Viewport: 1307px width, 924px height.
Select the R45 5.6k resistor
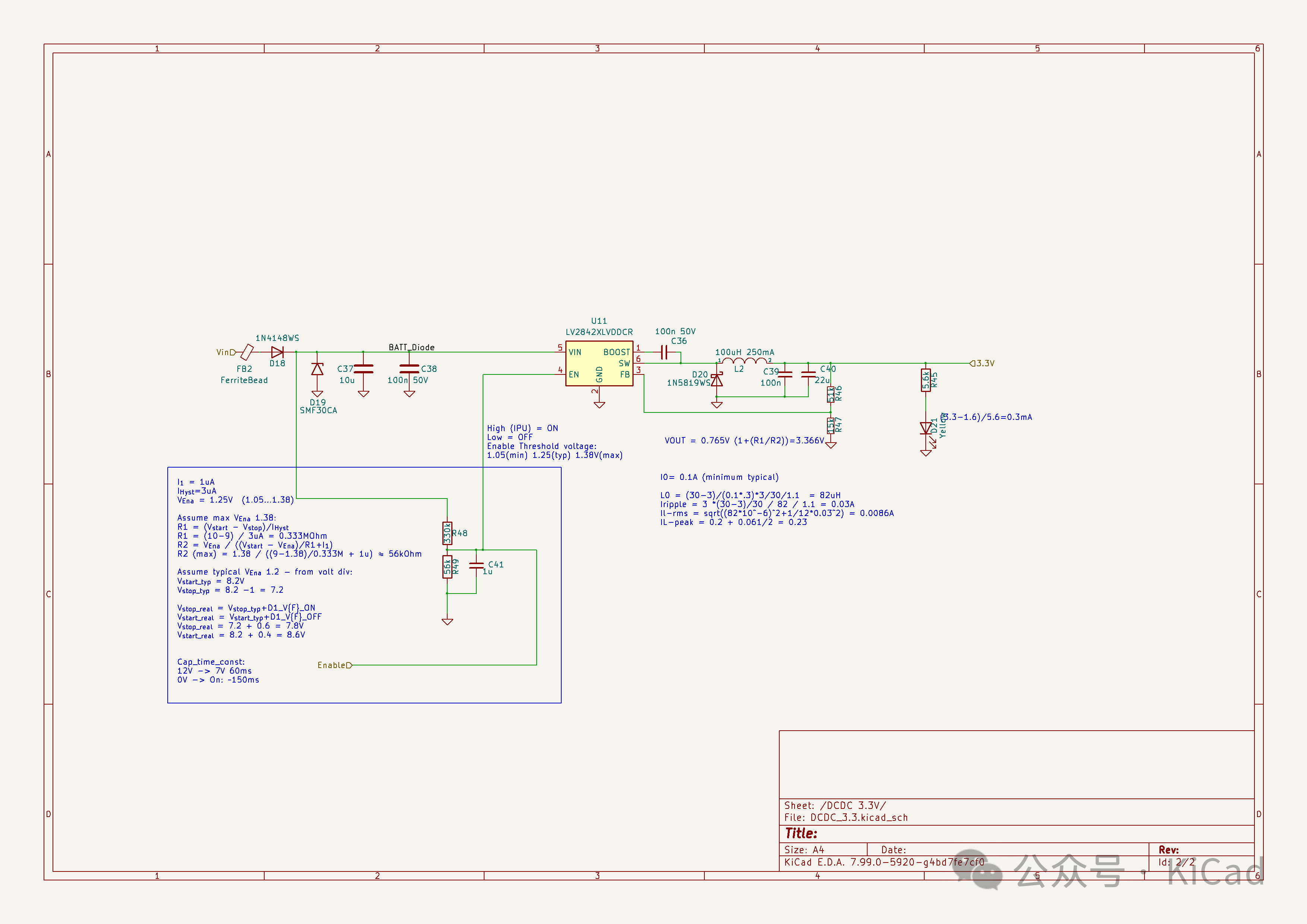926,380
